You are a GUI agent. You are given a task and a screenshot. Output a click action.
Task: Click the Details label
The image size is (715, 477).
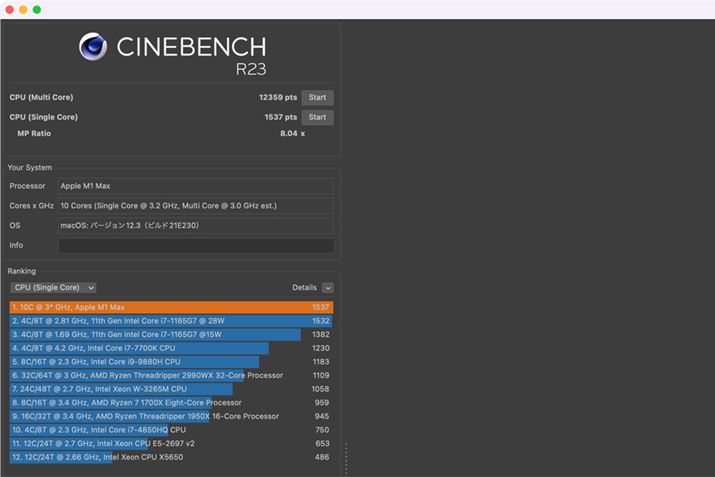304,288
